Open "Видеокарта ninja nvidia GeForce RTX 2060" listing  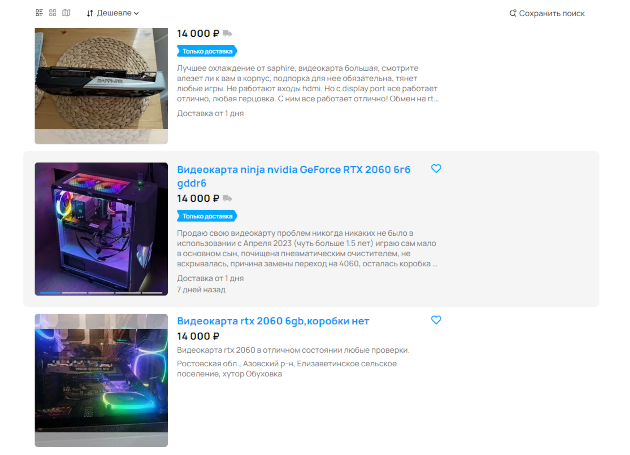pos(294,176)
